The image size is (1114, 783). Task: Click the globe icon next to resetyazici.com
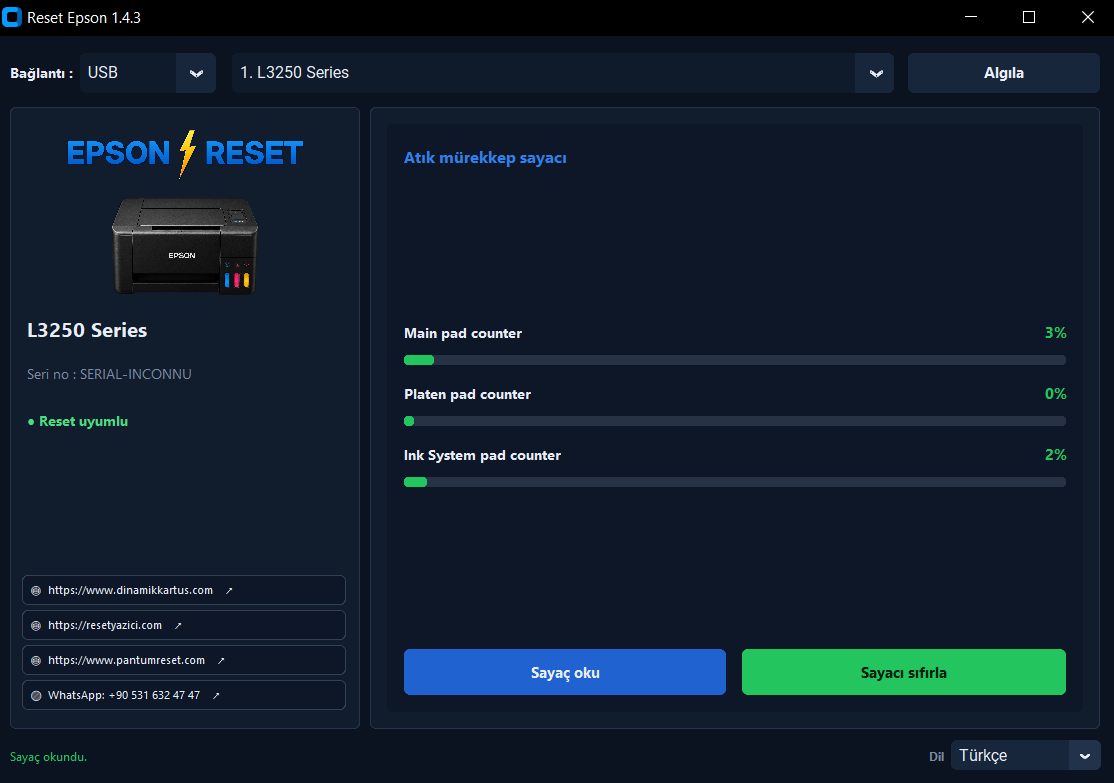coord(36,626)
